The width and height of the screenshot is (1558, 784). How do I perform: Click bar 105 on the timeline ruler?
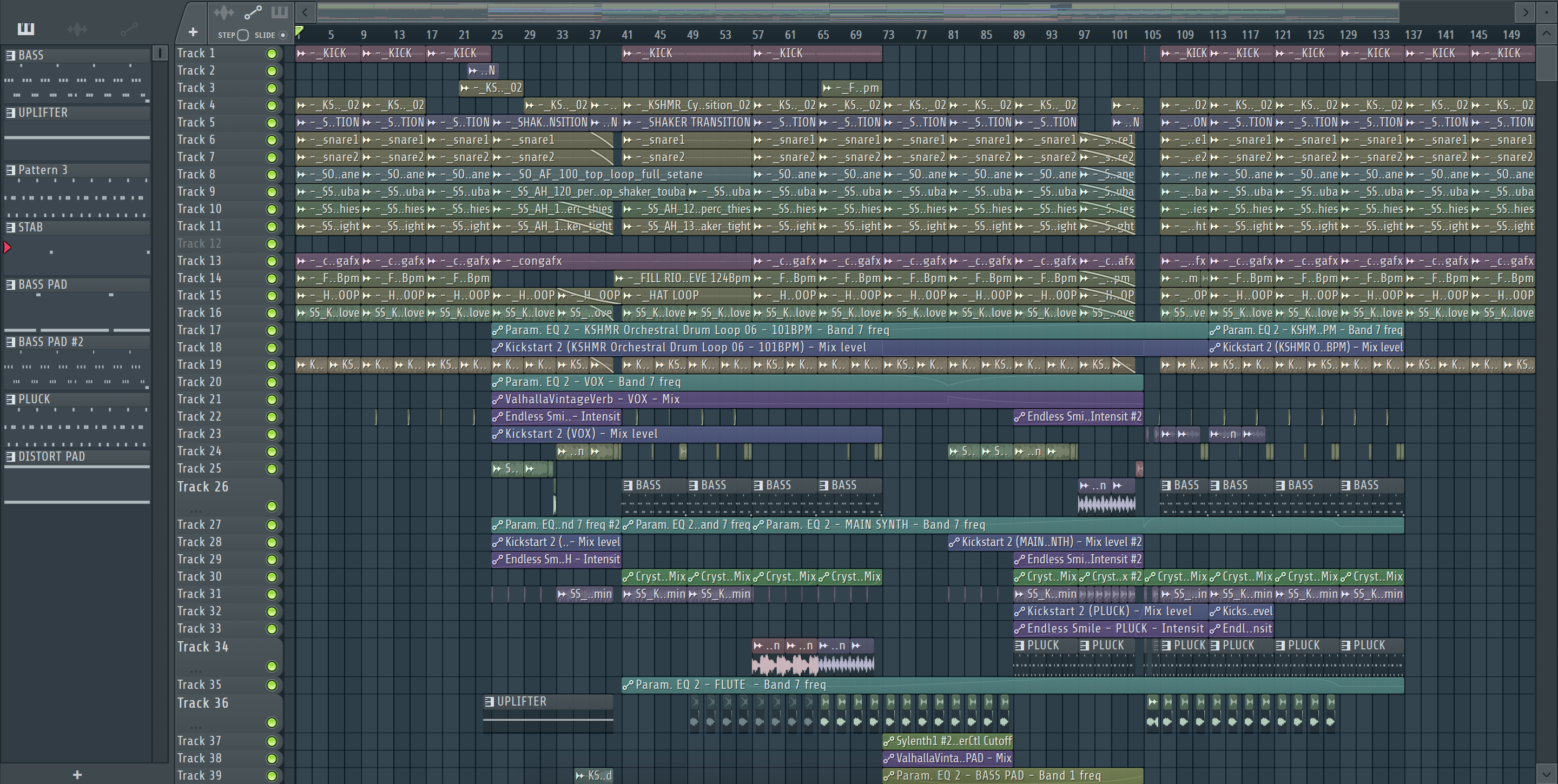coord(1152,35)
